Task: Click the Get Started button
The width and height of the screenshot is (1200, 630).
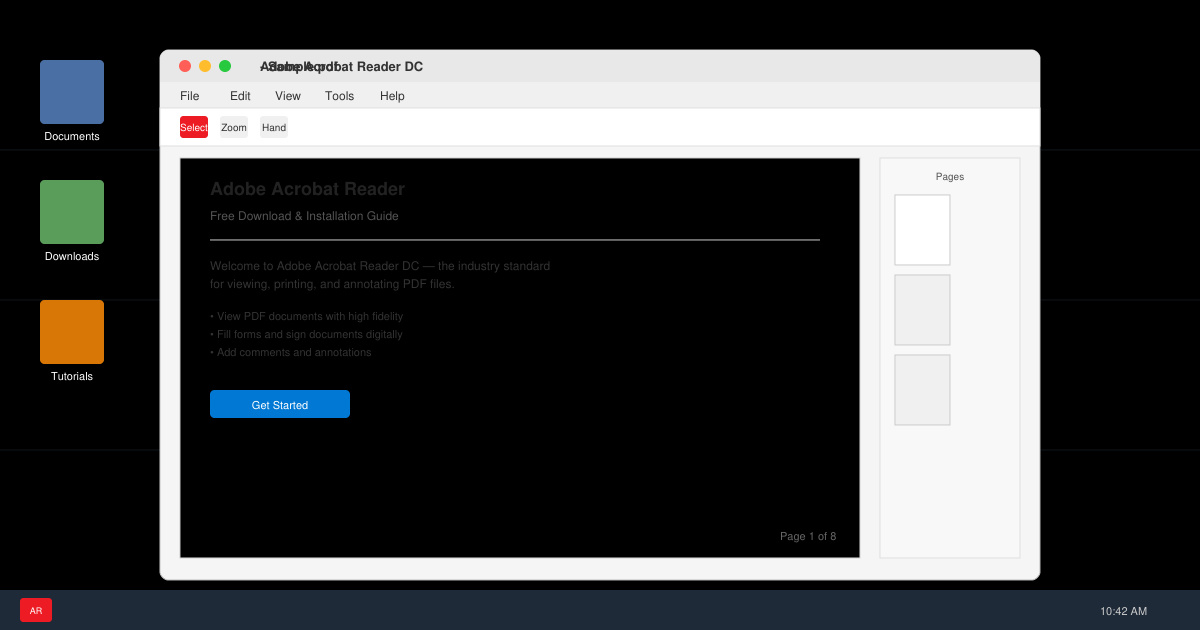Action: pyautogui.click(x=280, y=404)
